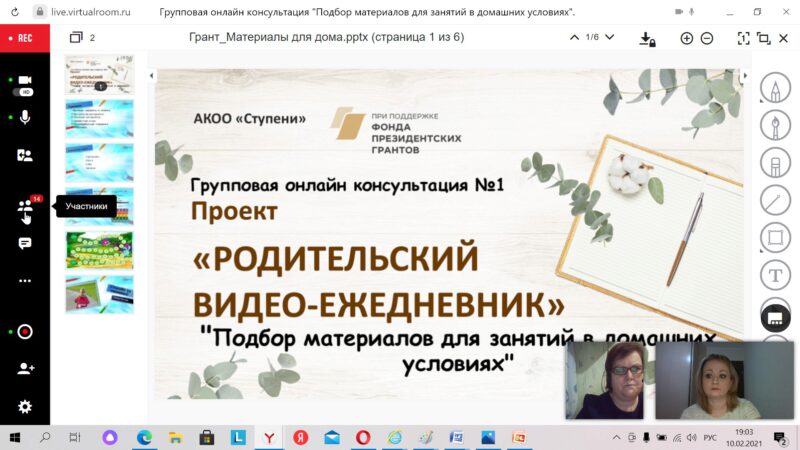Screen dimensions: 800x450
Task: Open the three-dots more options menu
Action: 24,281
